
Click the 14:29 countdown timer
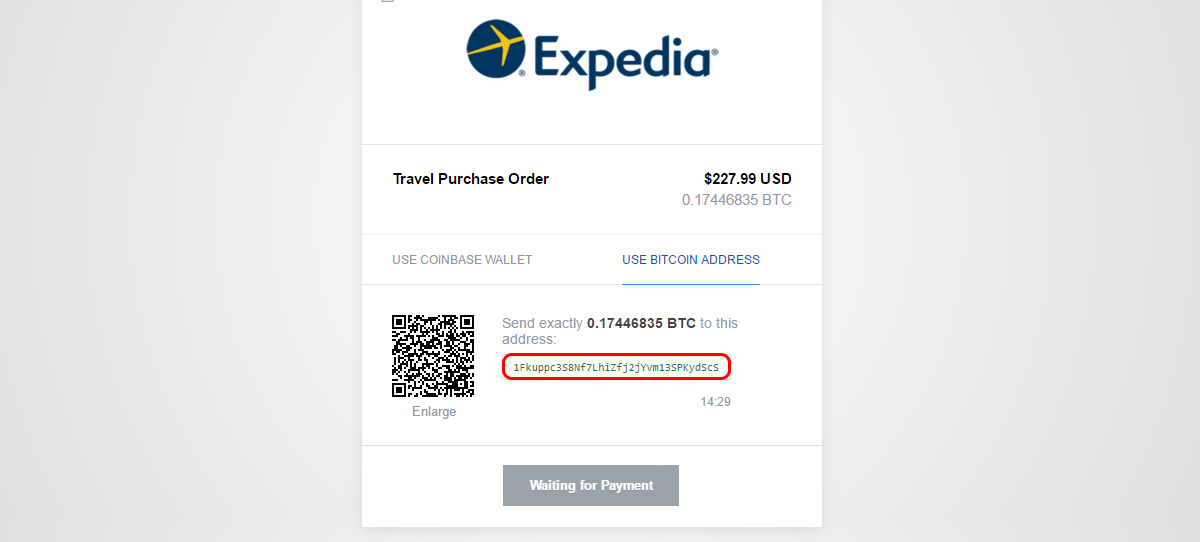pyautogui.click(x=716, y=402)
